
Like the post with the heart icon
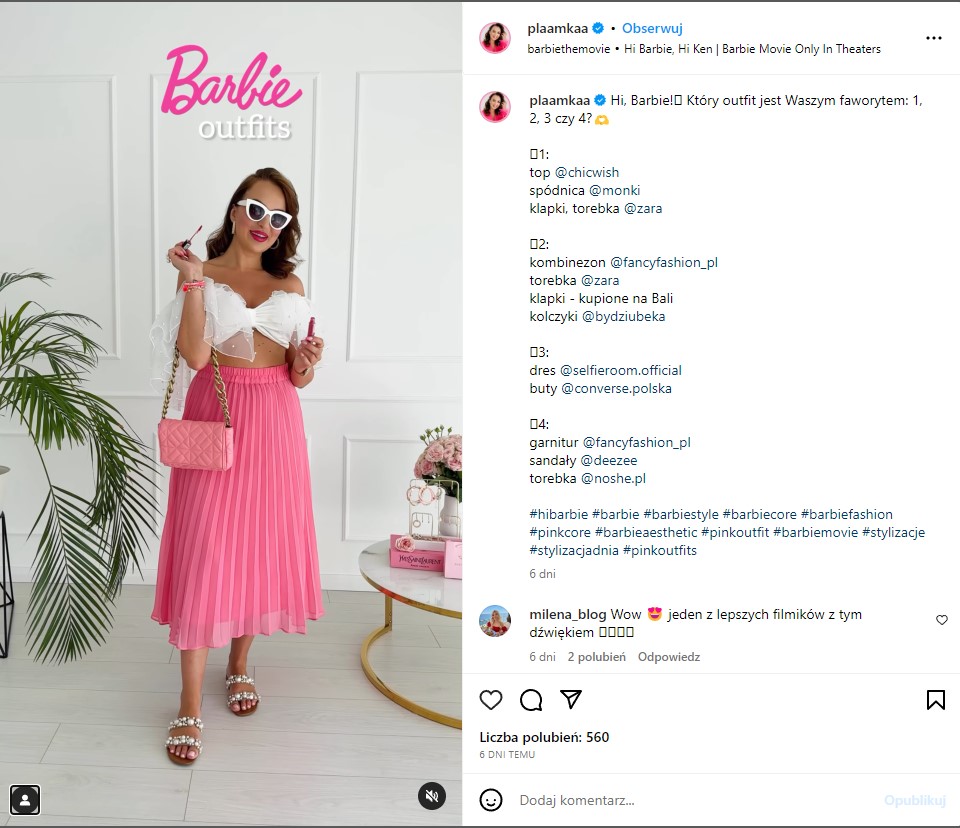(490, 699)
